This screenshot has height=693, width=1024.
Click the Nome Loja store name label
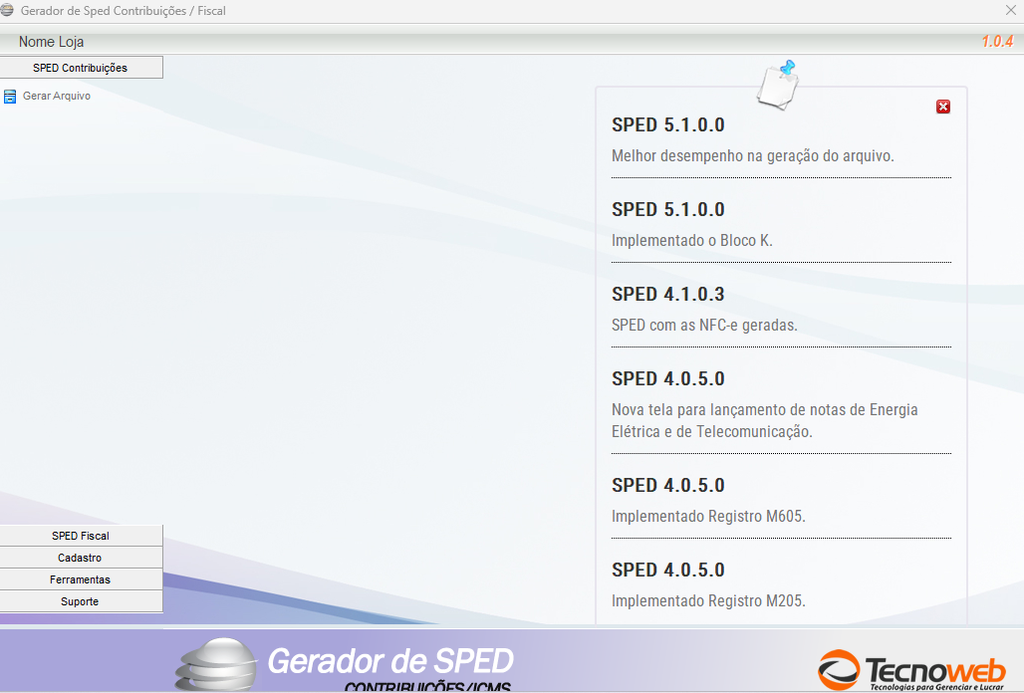(x=51, y=42)
